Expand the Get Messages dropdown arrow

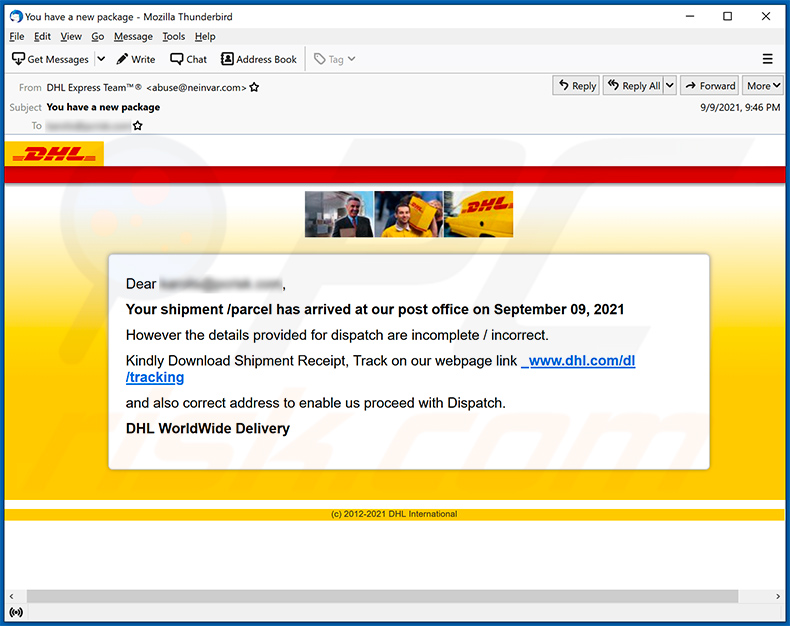pos(101,59)
